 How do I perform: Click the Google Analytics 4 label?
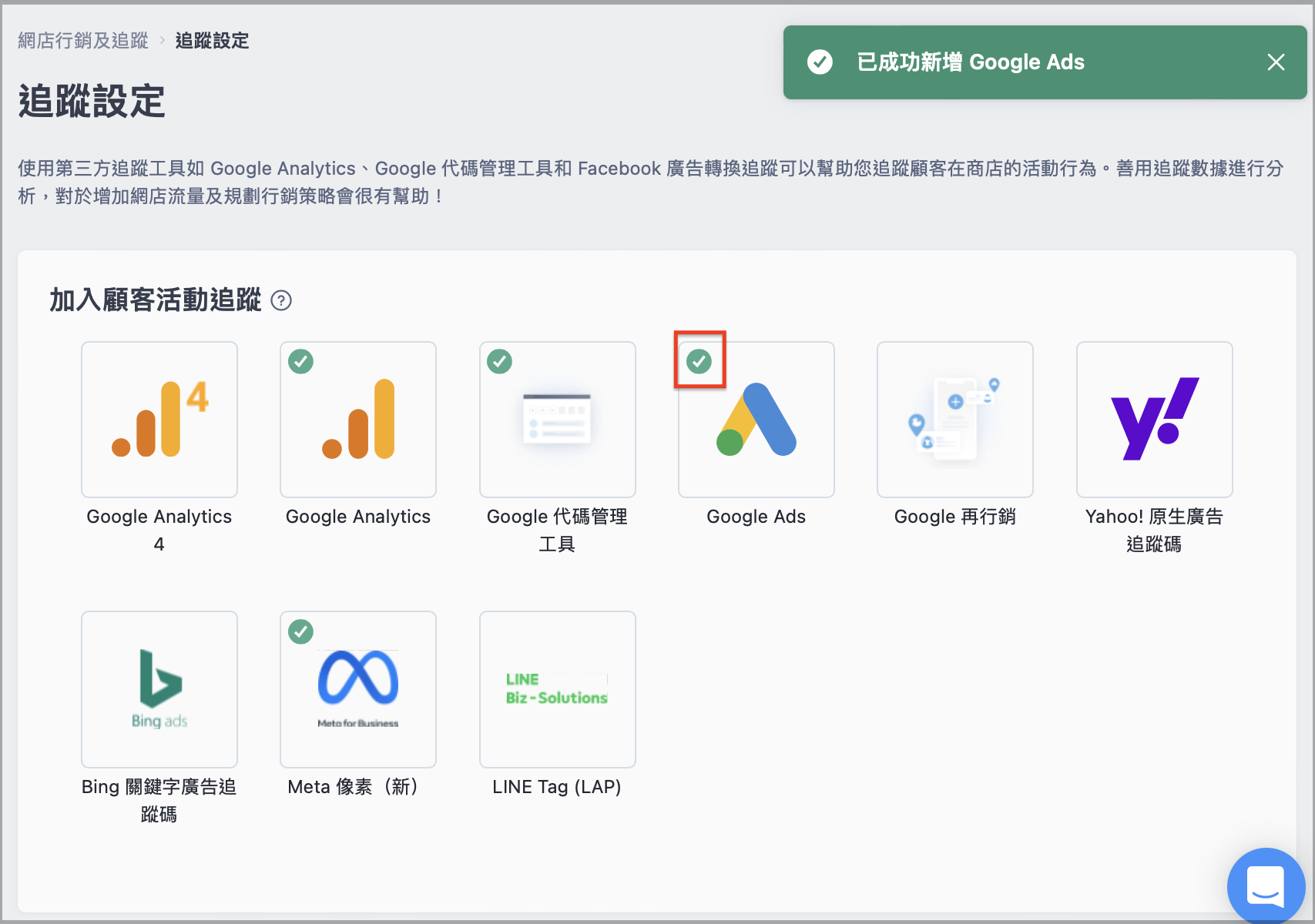[x=159, y=531]
